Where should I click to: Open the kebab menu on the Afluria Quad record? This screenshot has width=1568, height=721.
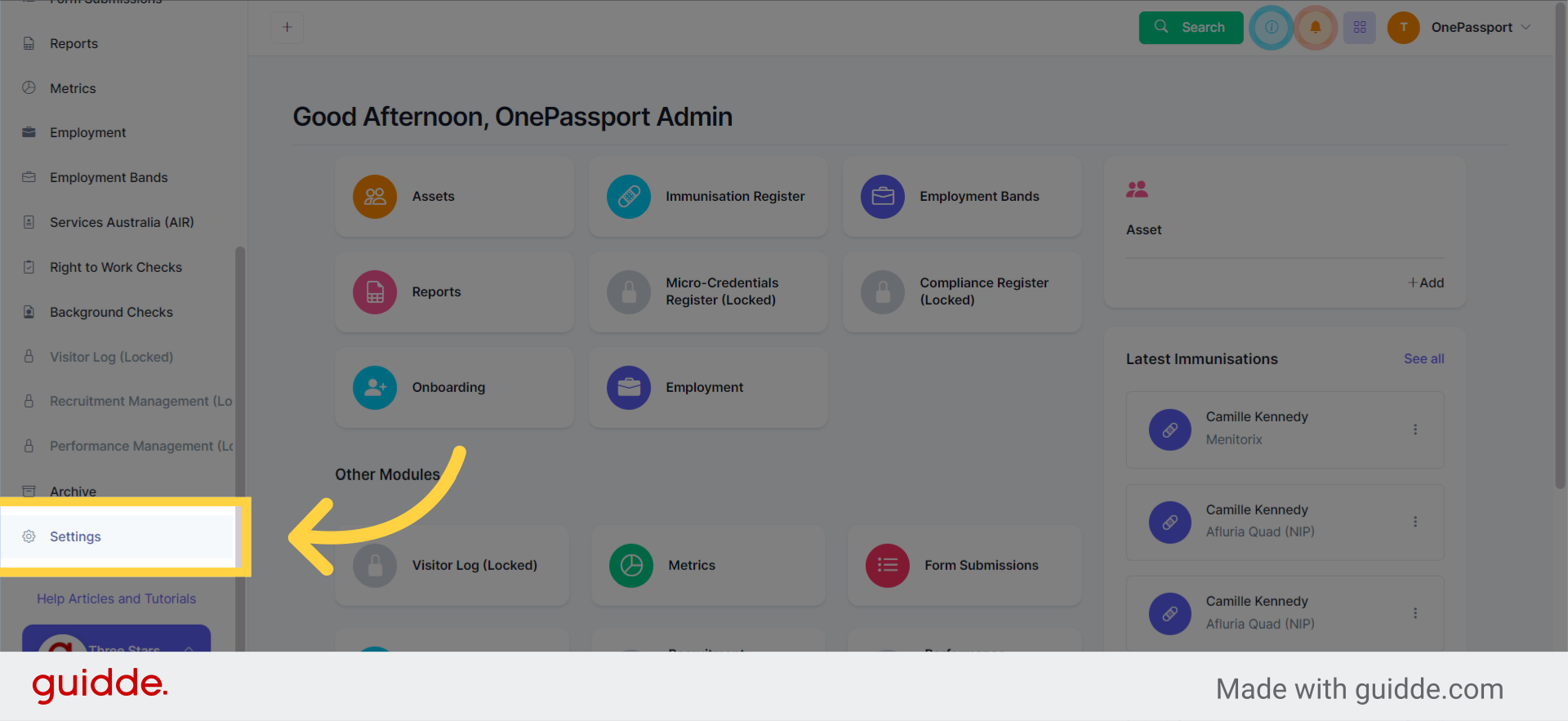pyautogui.click(x=1416, y=523)
